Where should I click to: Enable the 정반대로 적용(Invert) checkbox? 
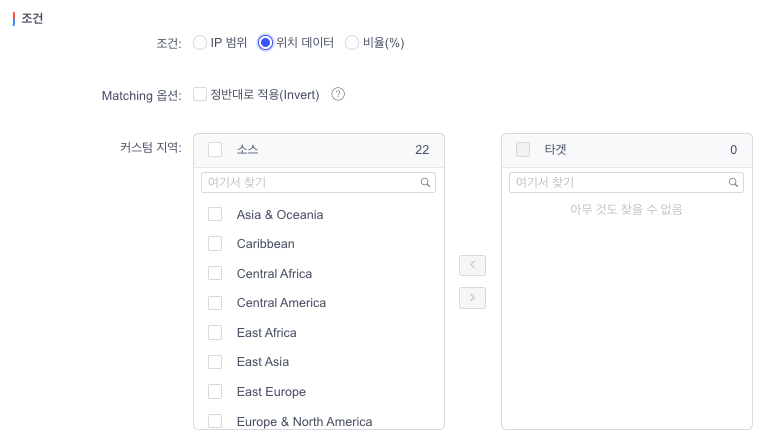click(200, 94)
